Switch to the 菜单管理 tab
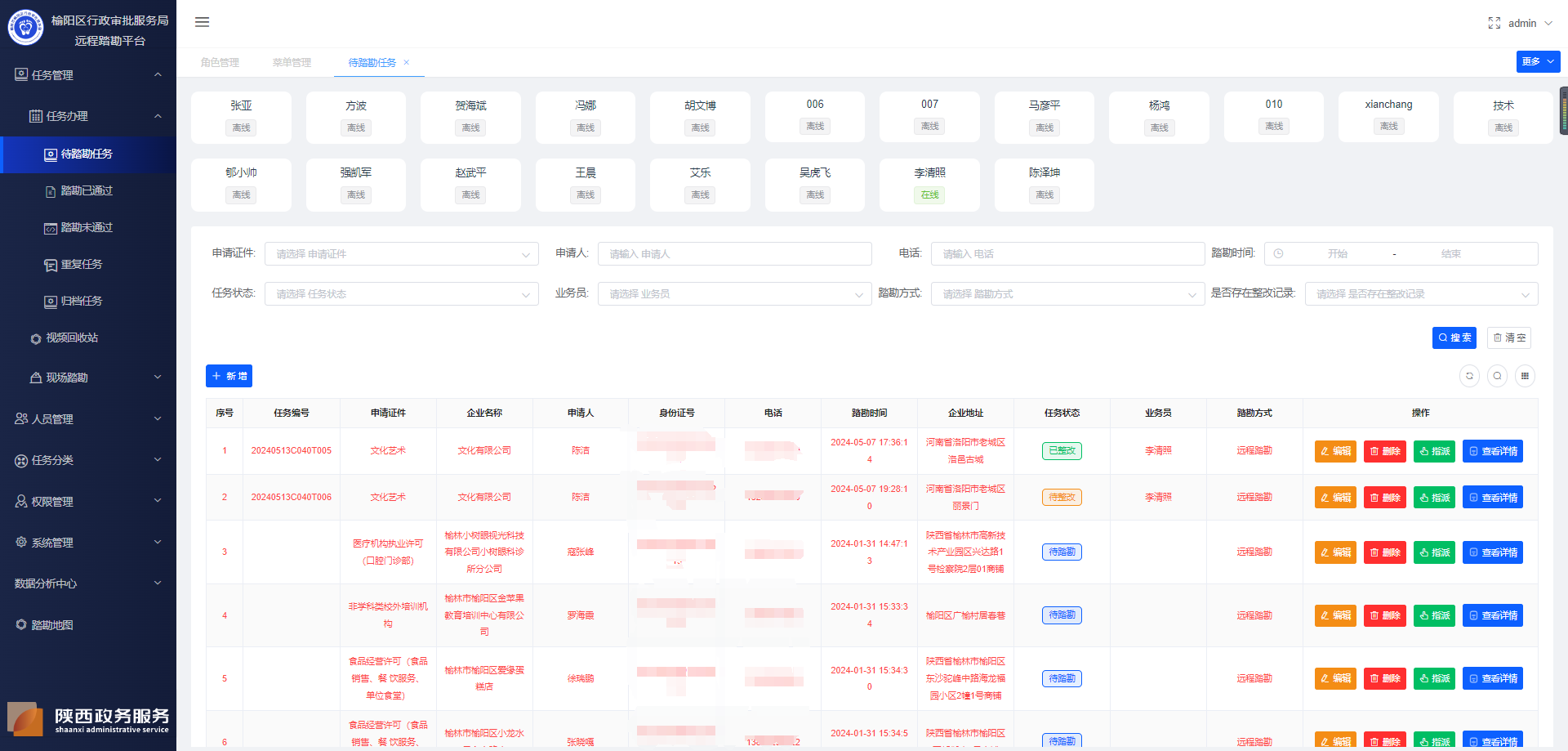1568x751 pixels. [292, 62]
